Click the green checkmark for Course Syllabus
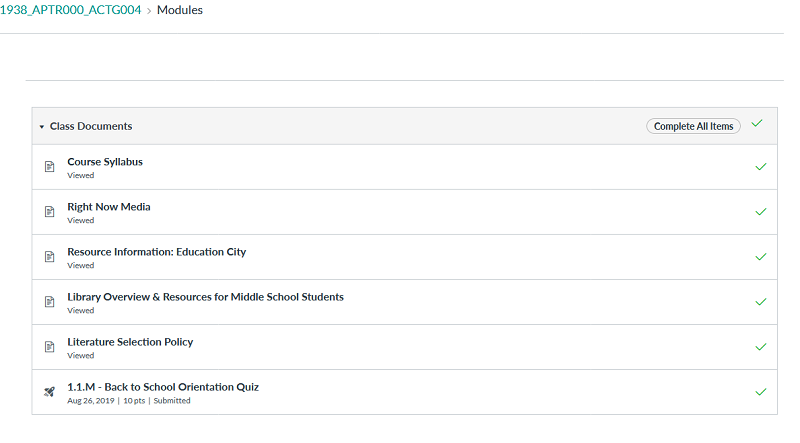 pos(761,167)
